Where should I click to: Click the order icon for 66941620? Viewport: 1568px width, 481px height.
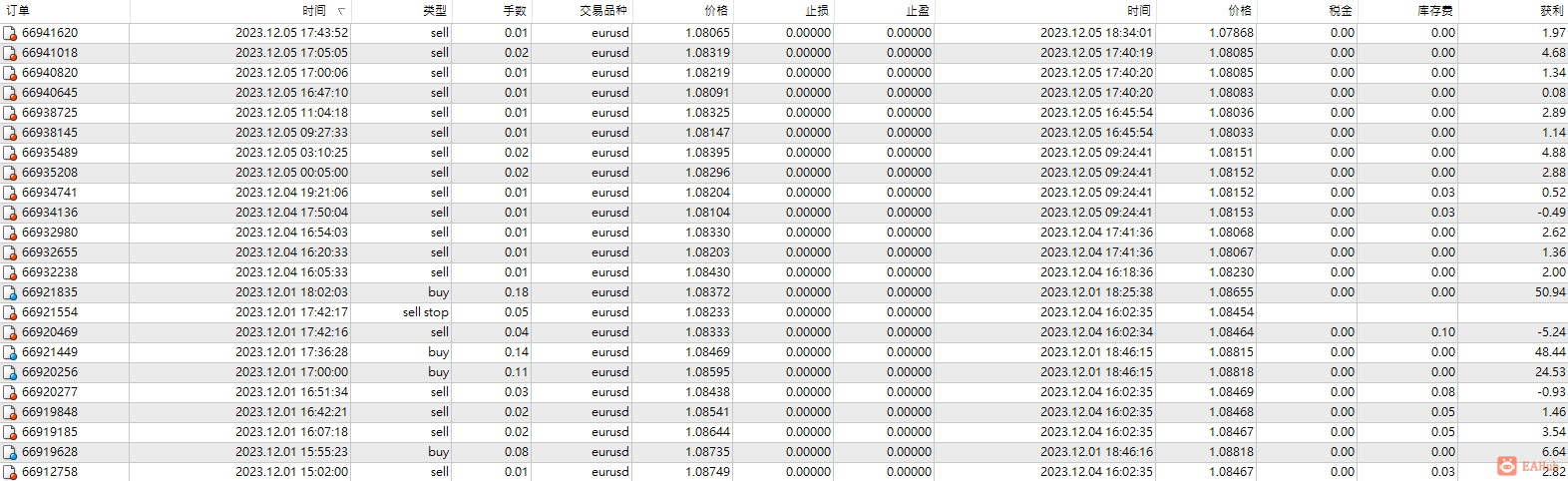10,33
